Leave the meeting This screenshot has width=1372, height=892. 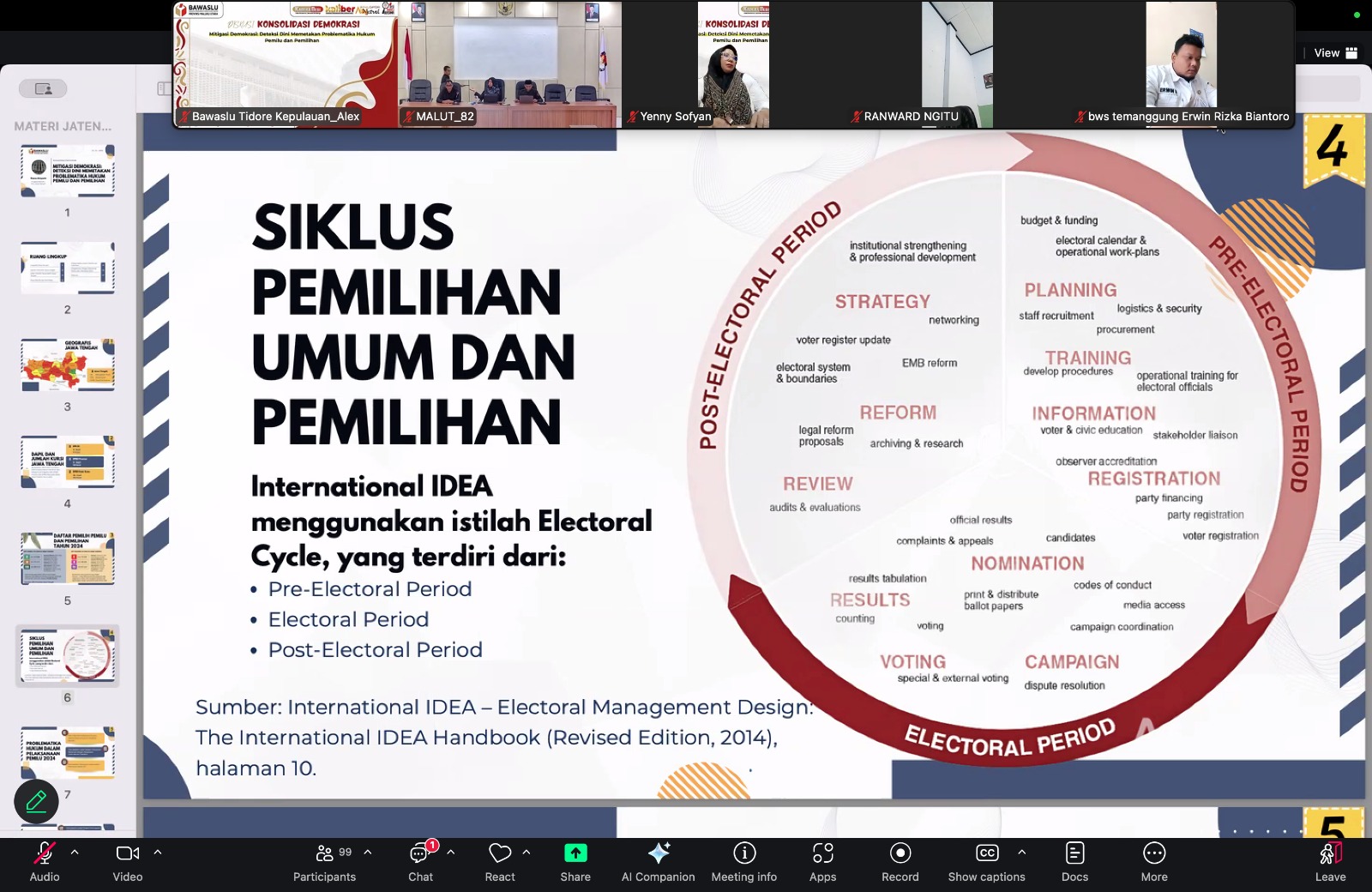click(1331, 861)
